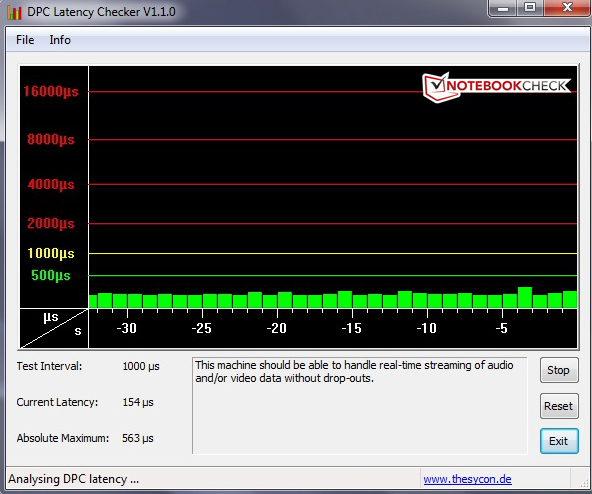Click the -5 time axis marker

point(501,328)
